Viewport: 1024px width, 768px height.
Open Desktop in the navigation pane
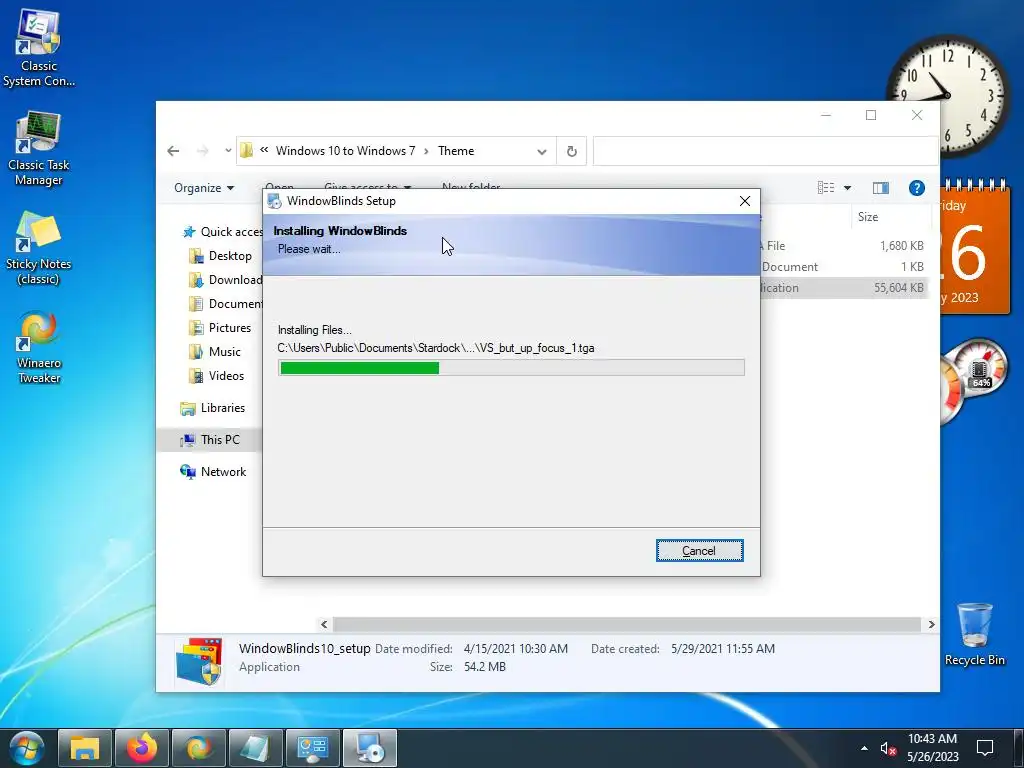click(220, 256)
